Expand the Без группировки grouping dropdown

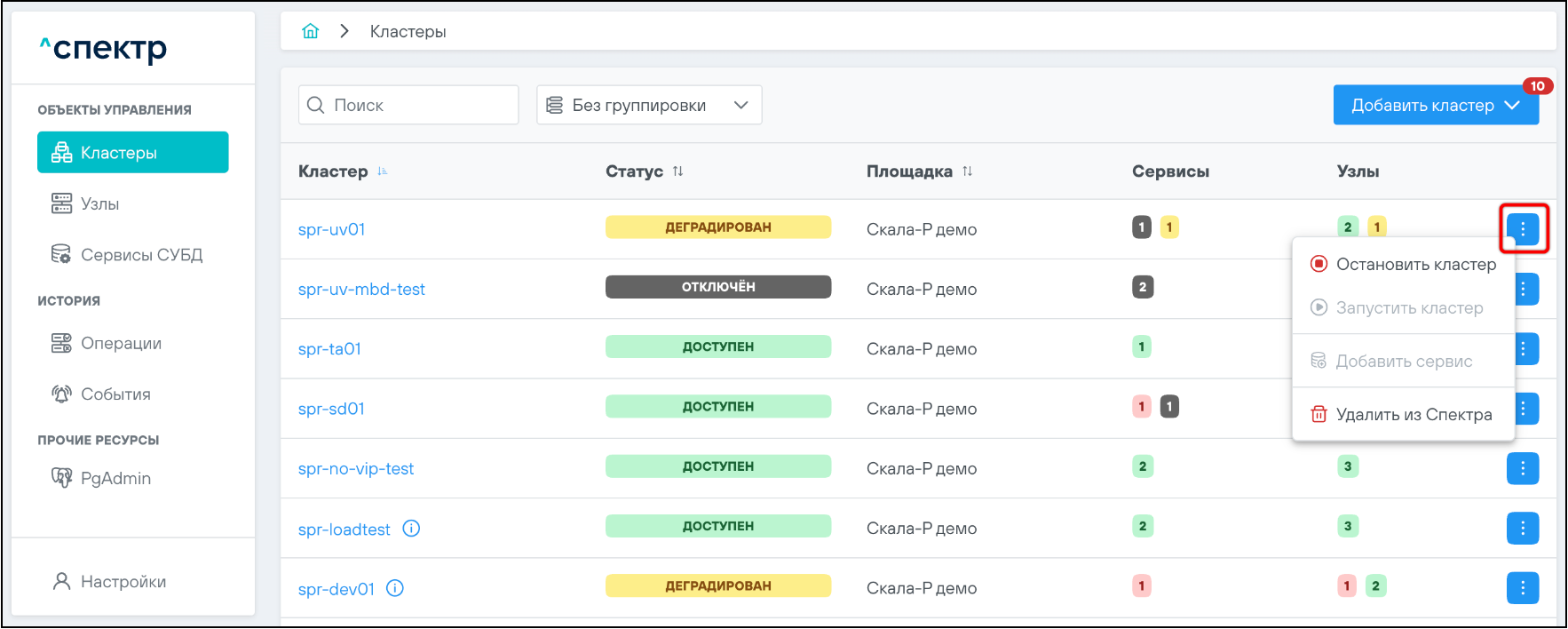pos(648,106)
